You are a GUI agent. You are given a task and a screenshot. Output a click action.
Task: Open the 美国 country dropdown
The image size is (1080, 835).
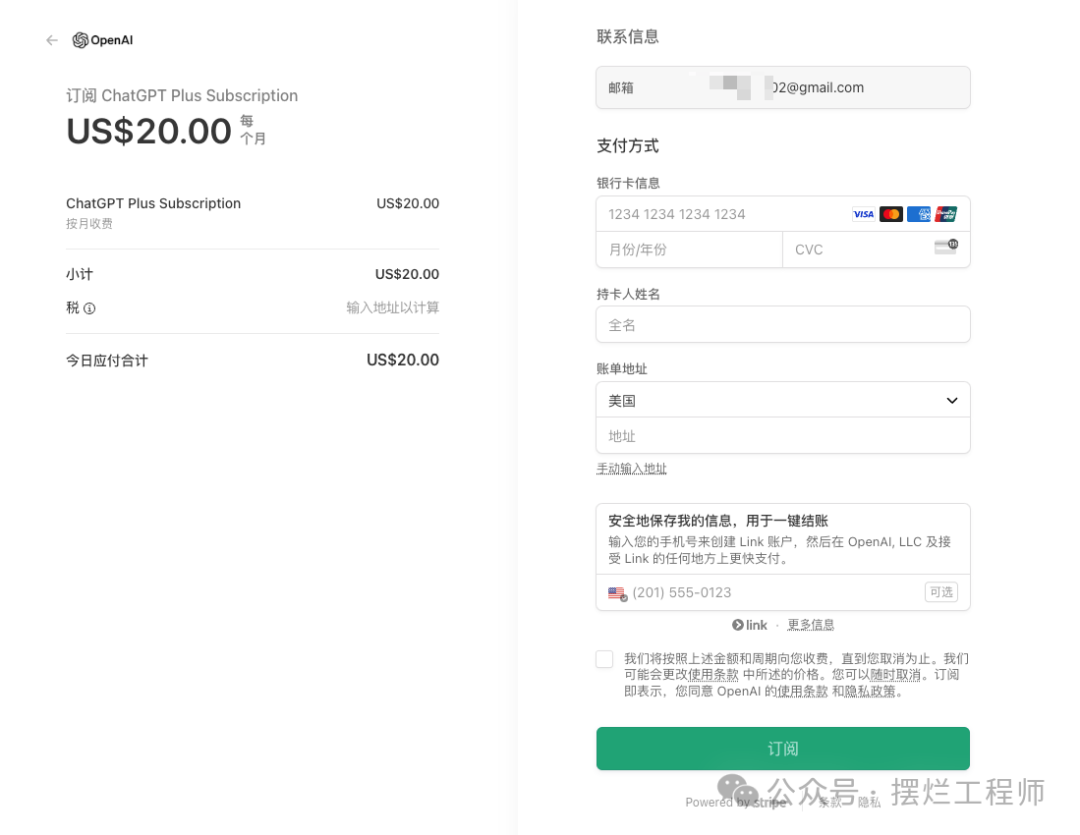[782, 400]
